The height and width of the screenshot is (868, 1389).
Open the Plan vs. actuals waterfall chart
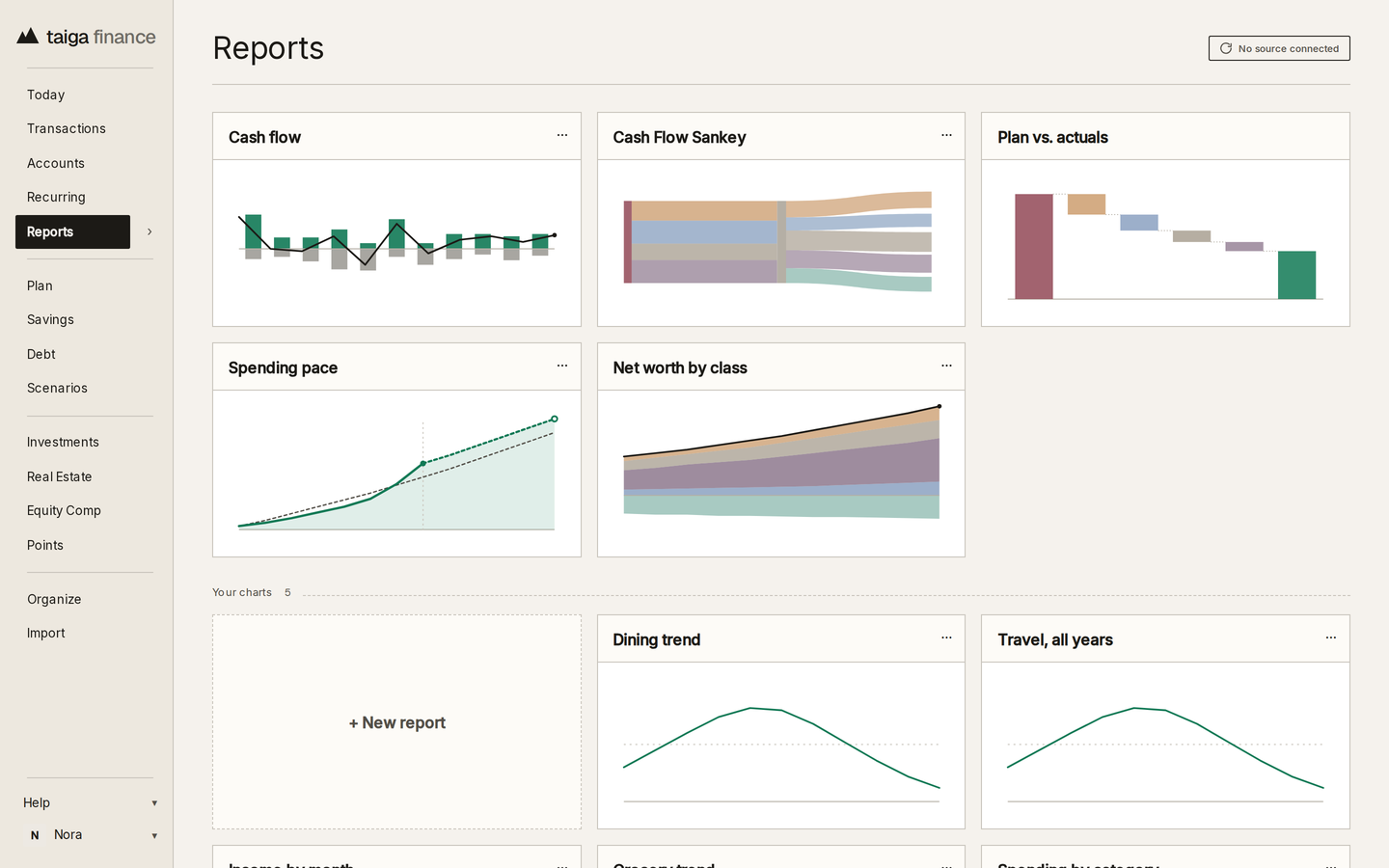click(1165, 243)
